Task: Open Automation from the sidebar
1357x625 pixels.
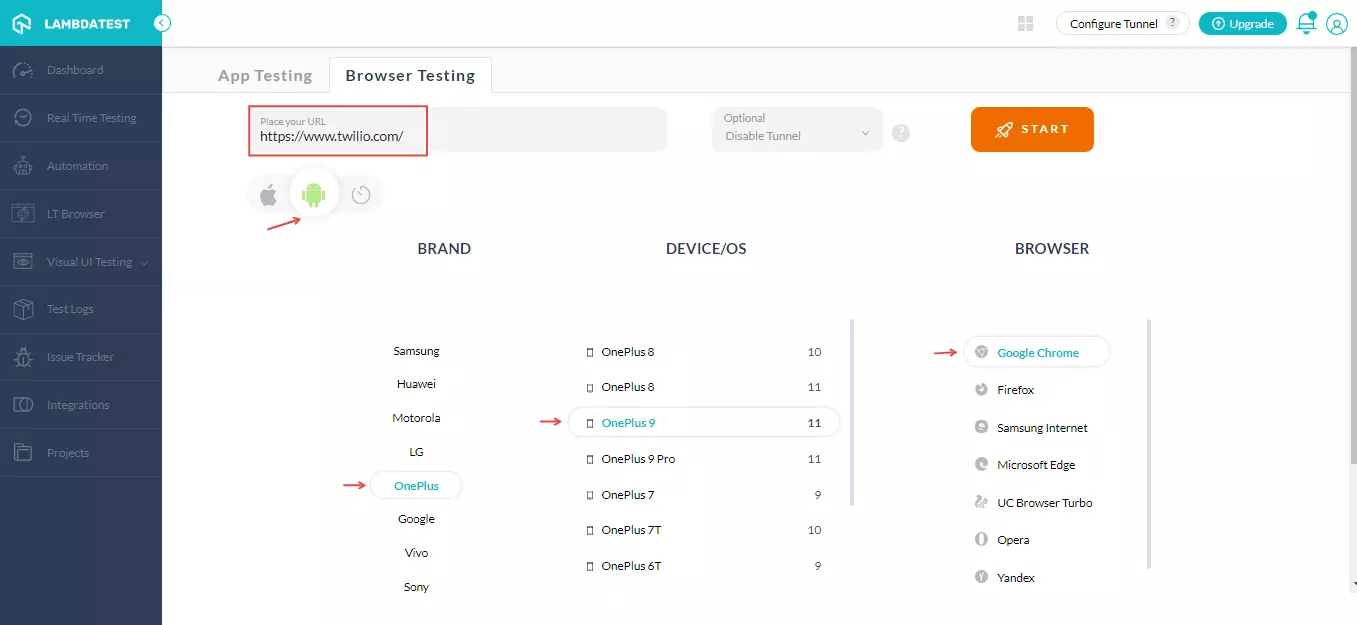Action: pyautogui.click(x=77, y=166)
